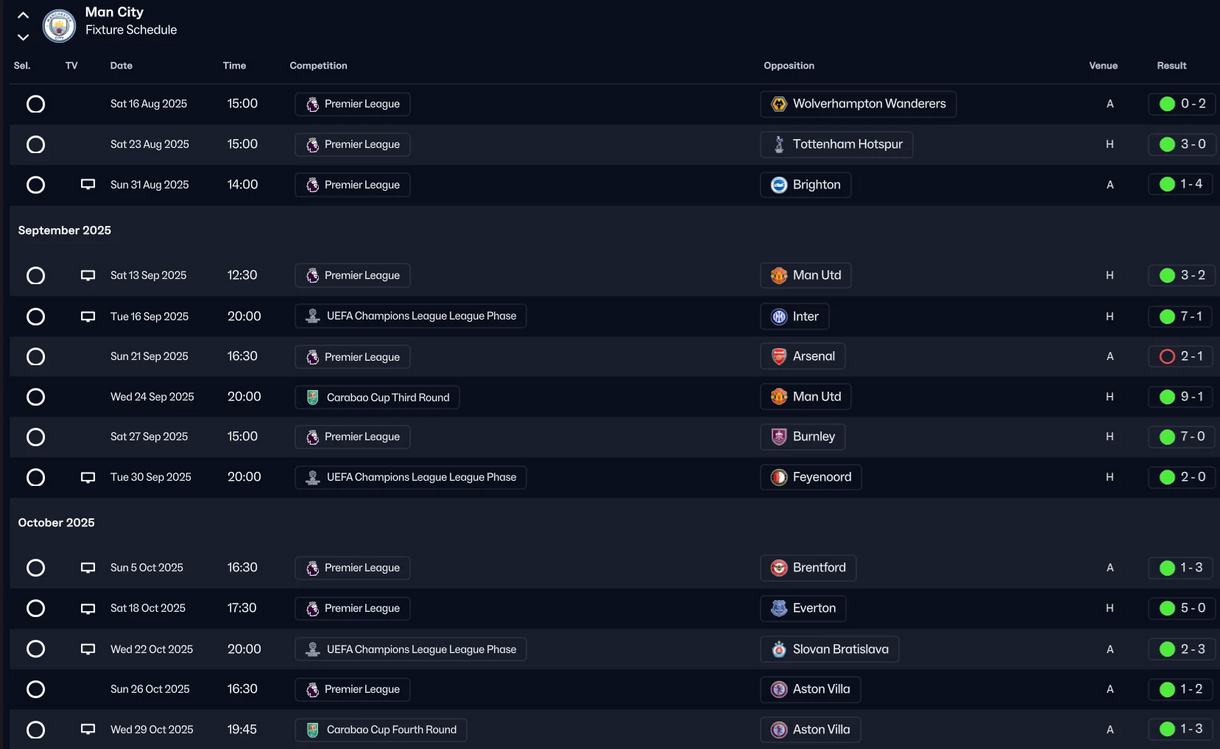Click the Tottenham Hotspur club badge
This screenshot has width=1220, height=749.
click(779, 145)
